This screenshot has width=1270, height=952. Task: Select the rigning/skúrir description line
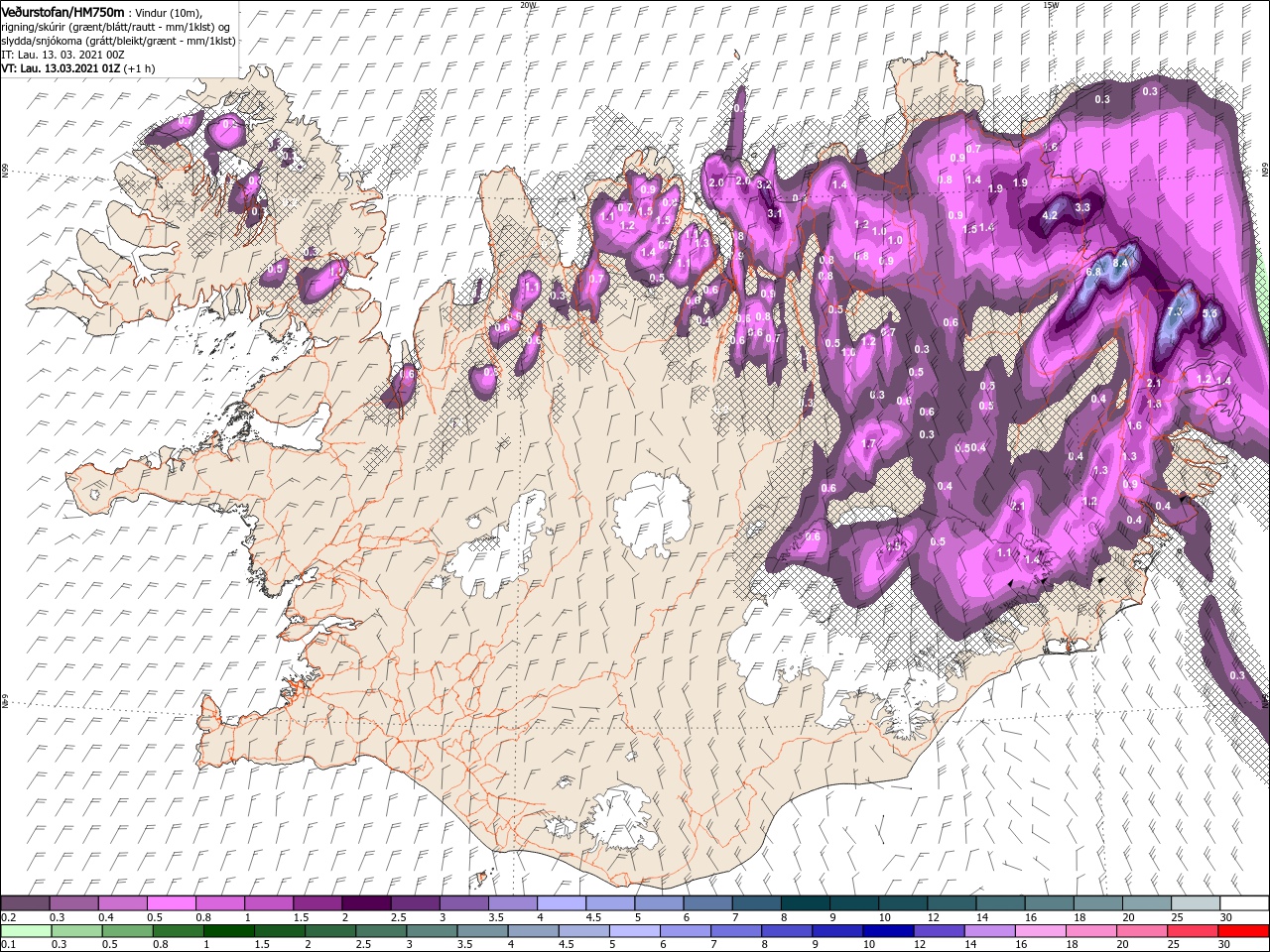[114, 27]
